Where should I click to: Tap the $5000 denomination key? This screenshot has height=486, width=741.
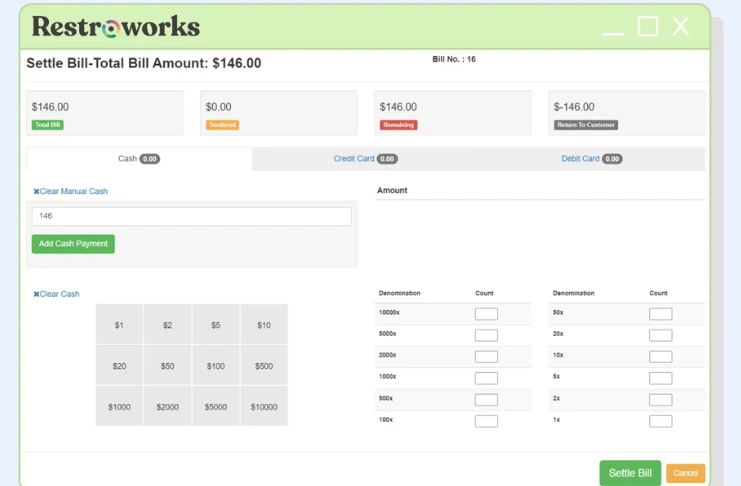tap(216, 406)
